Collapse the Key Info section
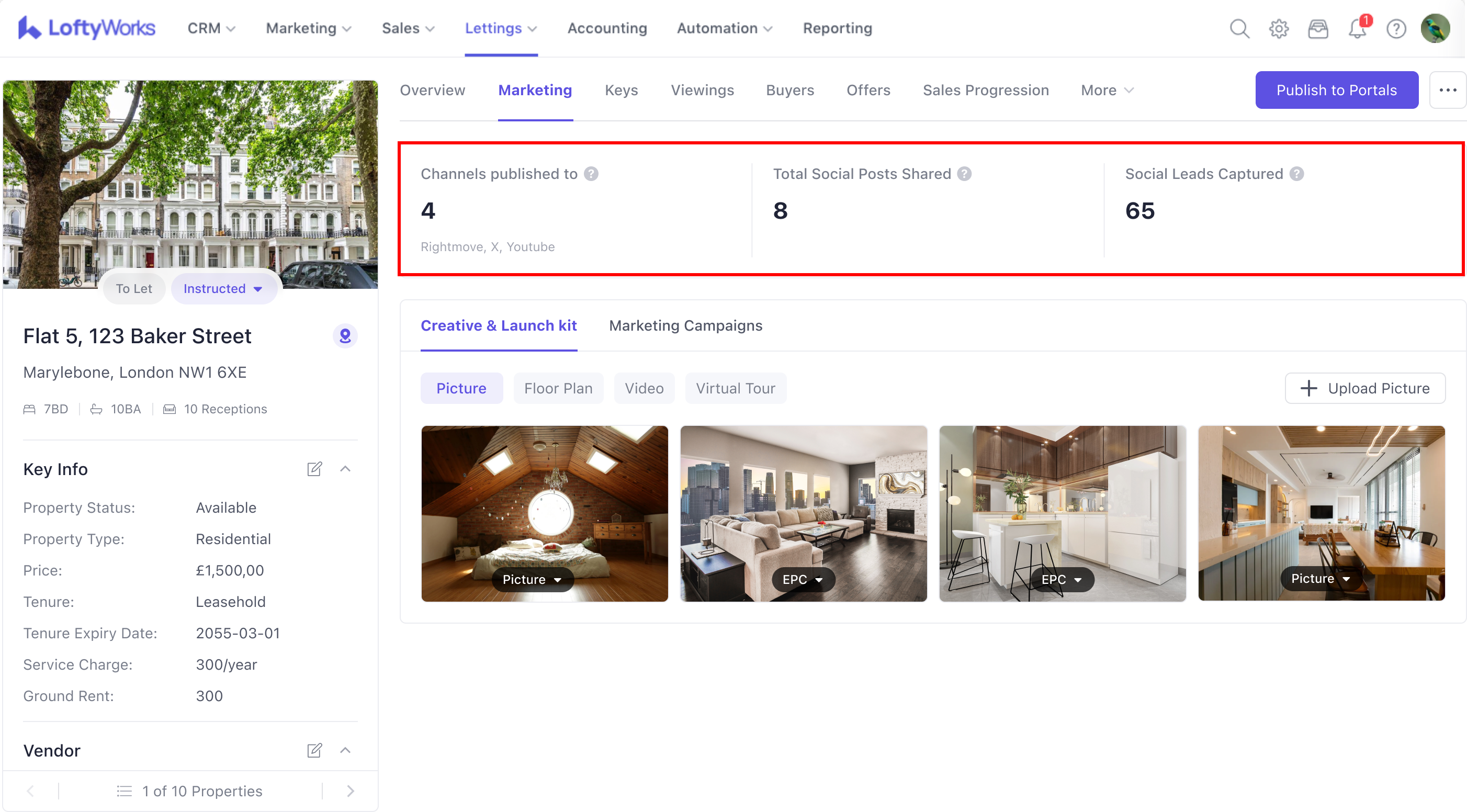The height and width of the screenshot is (812, 1467). 345,469
